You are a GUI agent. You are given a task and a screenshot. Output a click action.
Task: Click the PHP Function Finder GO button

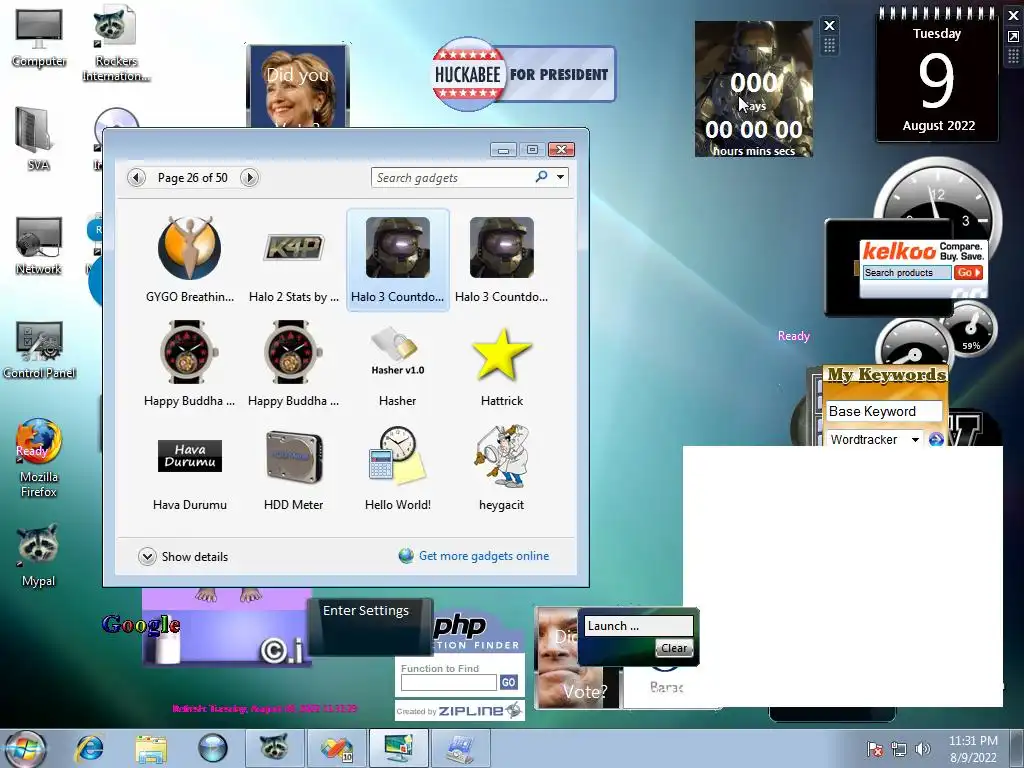coord(509,682)
